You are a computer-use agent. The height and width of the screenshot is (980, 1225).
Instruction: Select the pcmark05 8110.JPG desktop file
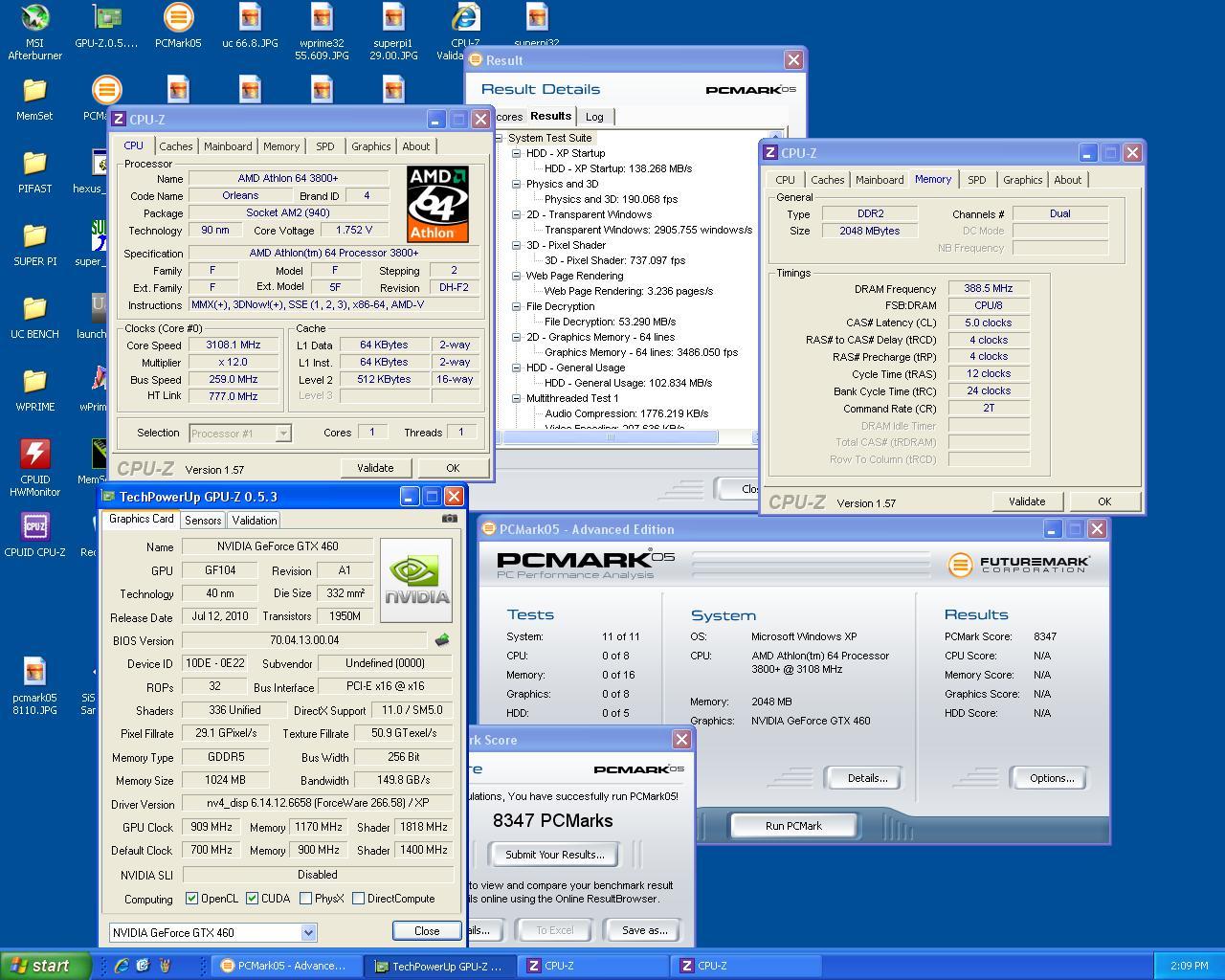(x=34, y=685)
